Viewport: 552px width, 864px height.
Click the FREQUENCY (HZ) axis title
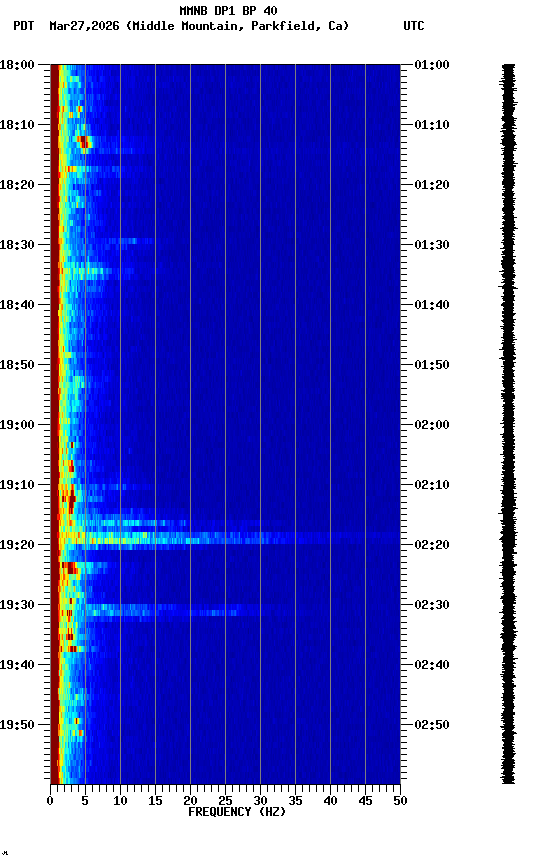click(237, 812)
